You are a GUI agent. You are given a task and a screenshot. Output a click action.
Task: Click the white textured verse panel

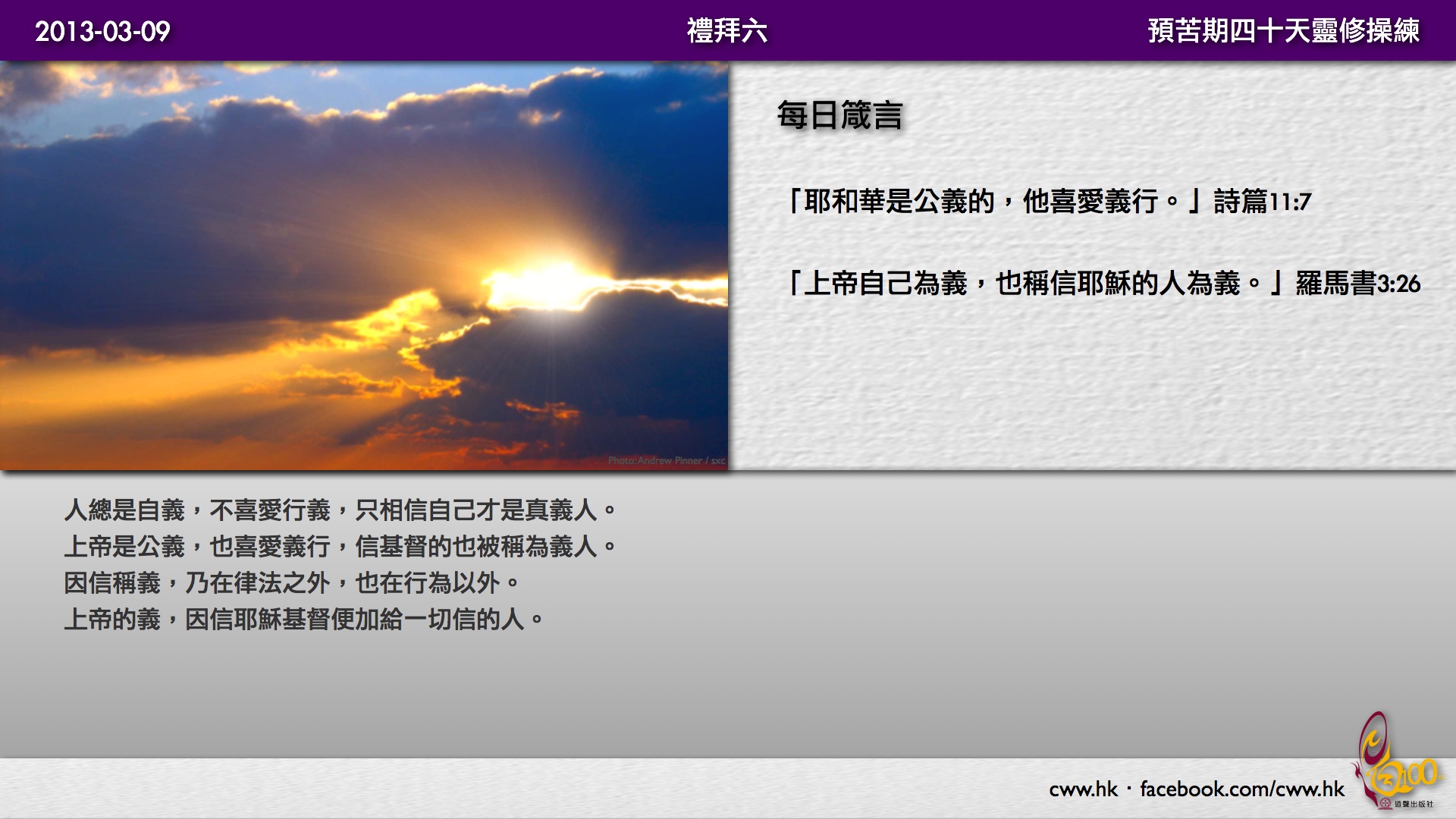1092,379
